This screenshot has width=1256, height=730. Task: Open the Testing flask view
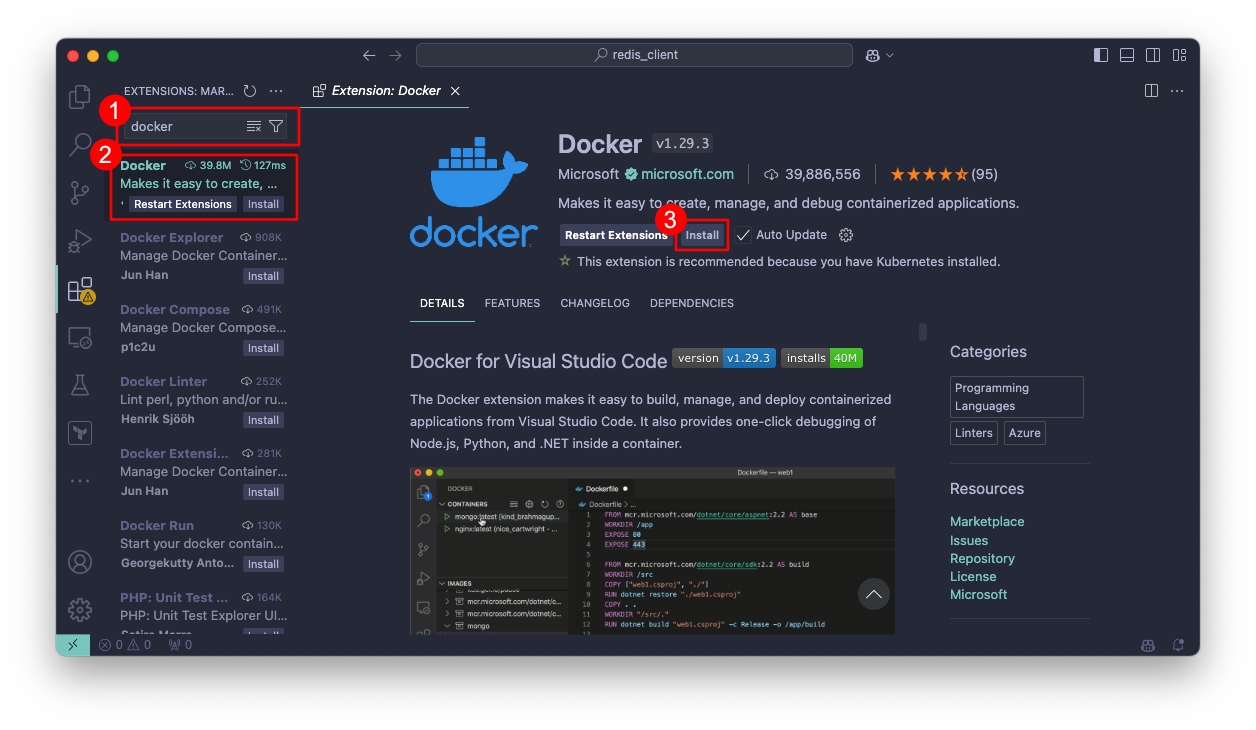pyautogui.click(x=80, y=385)
